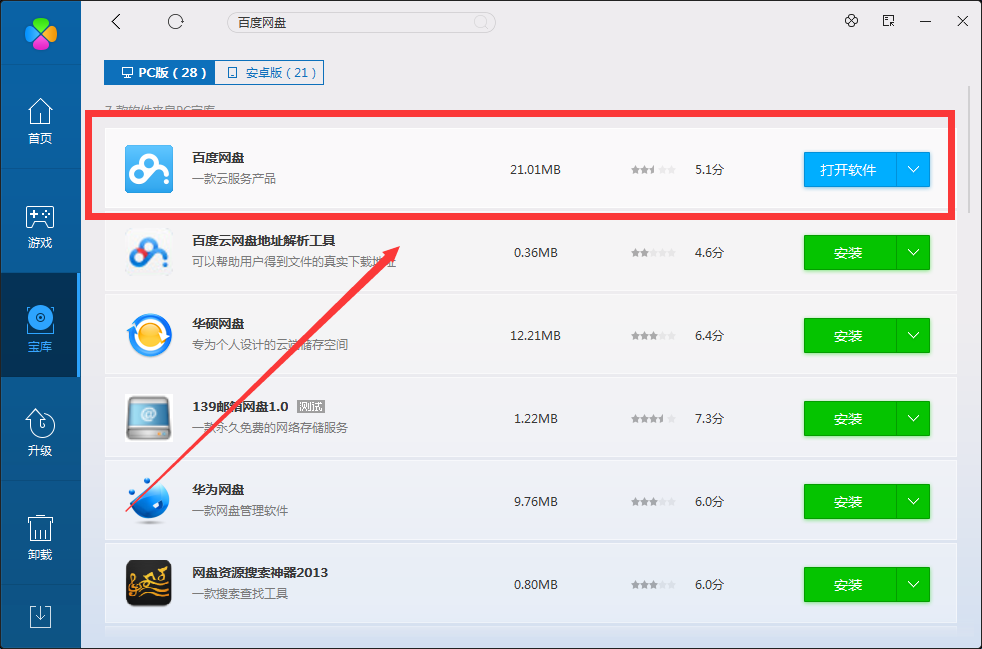Image resolution: width=982 pixels, height=649 pixels.
Task: Click the 139邮箱网盘 drive icon
Action: [x=149, y=418]
